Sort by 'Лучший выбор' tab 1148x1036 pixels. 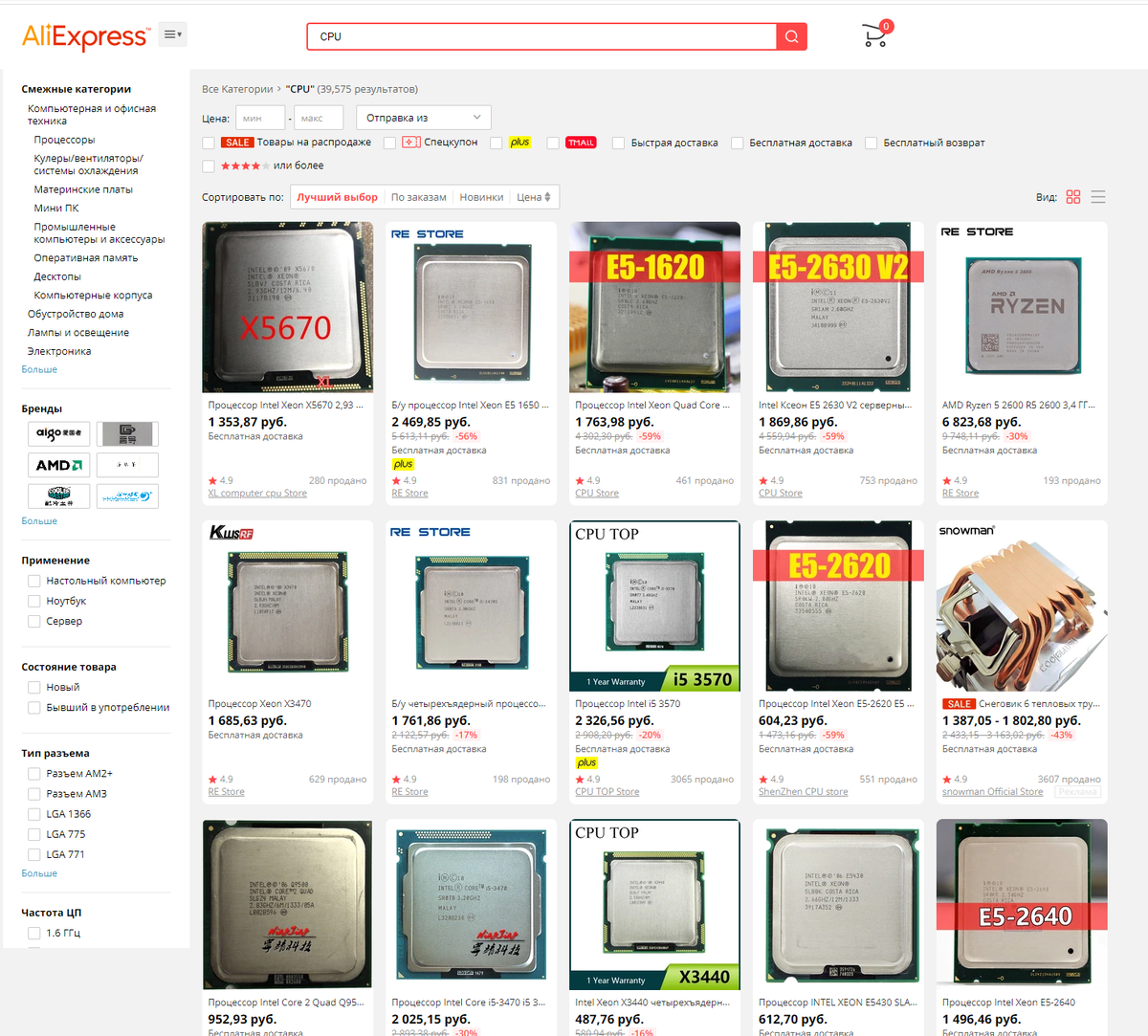tap(337, 197)
